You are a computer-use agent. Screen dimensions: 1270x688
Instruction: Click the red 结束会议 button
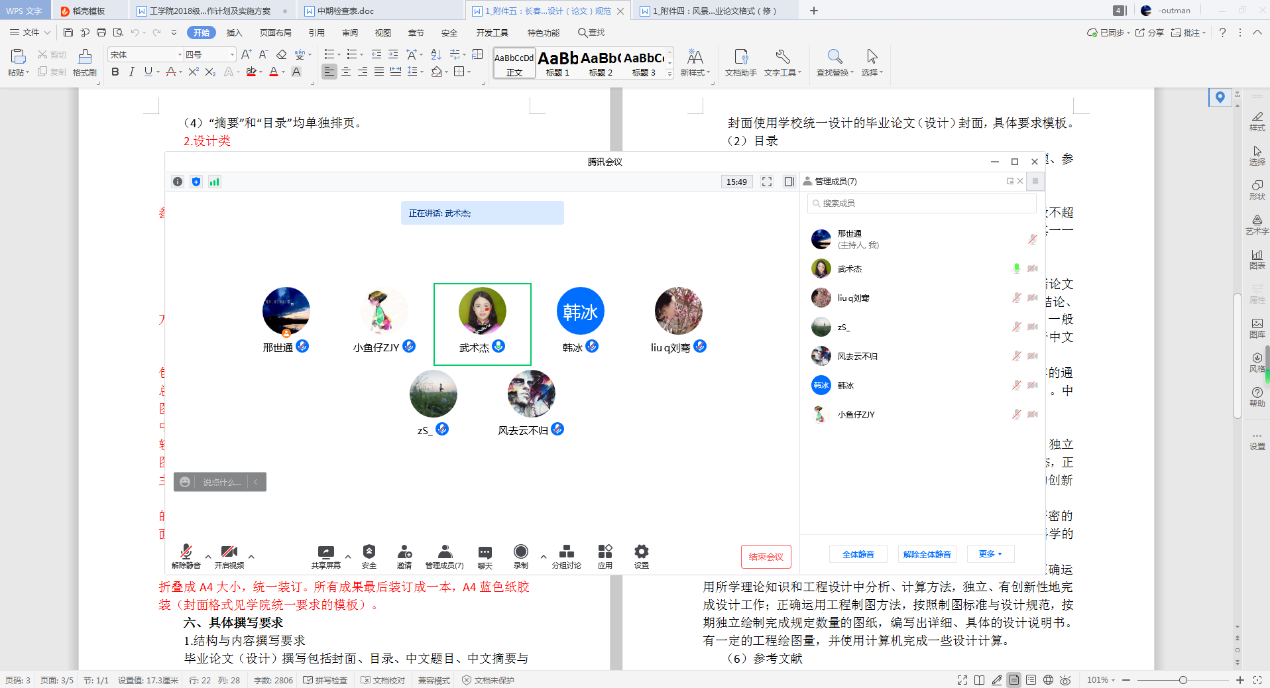pos(766,557)
